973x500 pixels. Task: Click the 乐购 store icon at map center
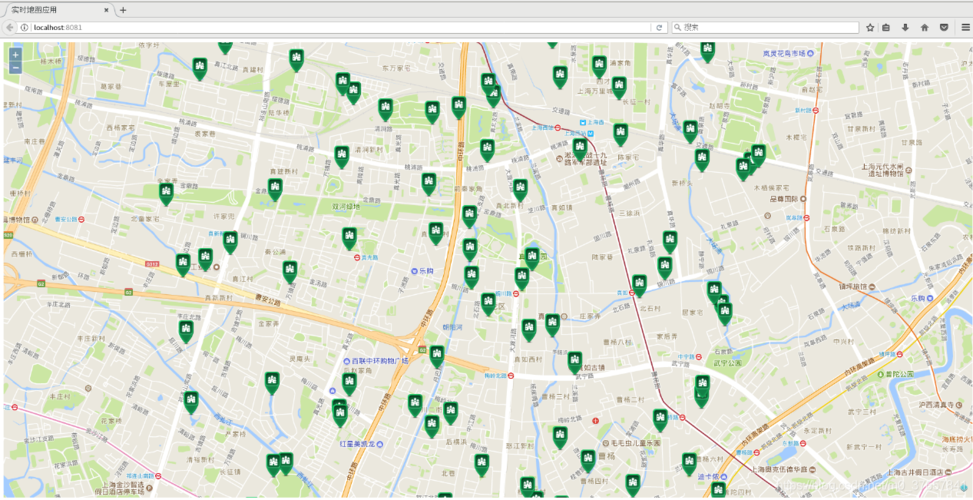[x=415, y=271]
